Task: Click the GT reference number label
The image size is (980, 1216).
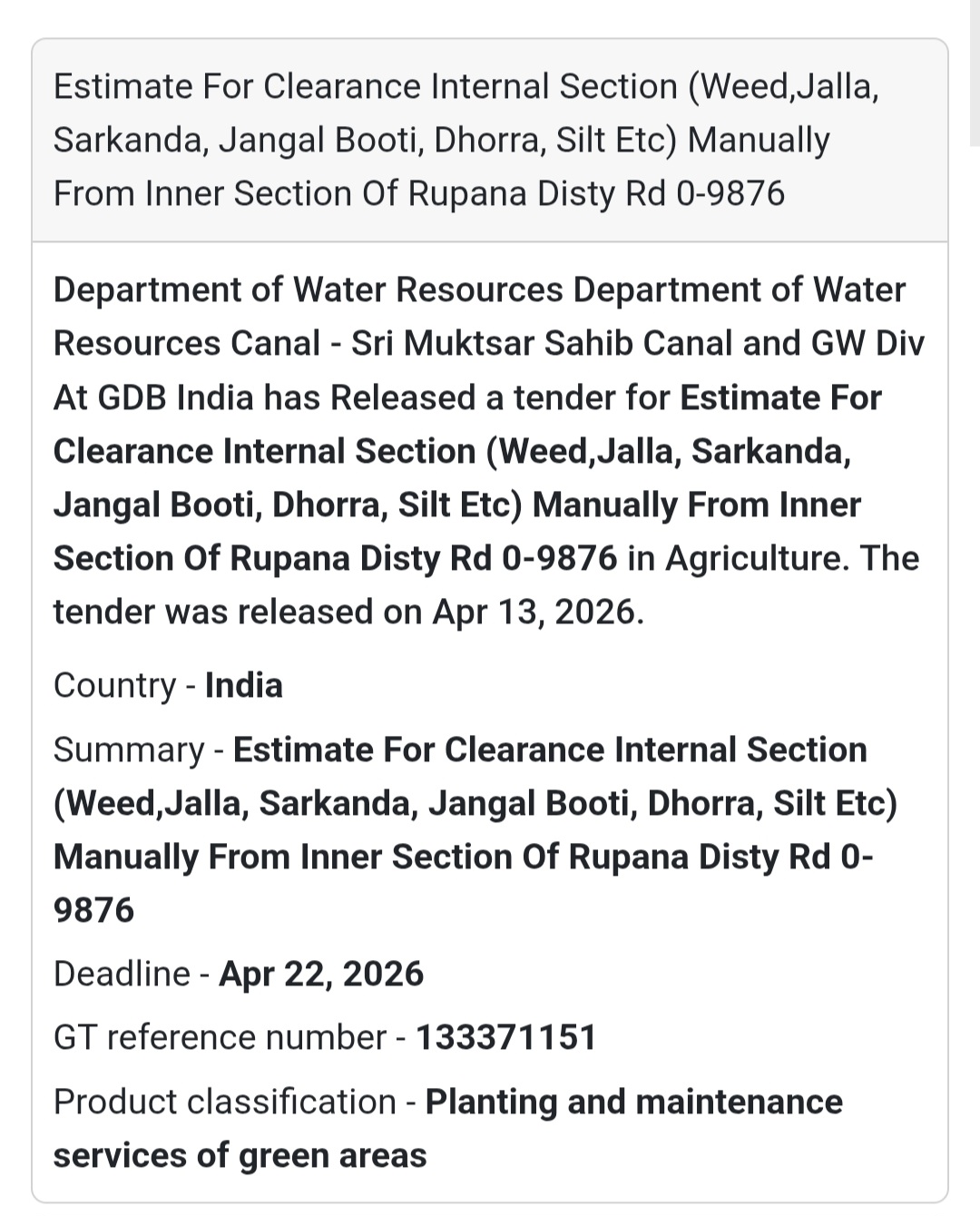Action: (220, 1037)
